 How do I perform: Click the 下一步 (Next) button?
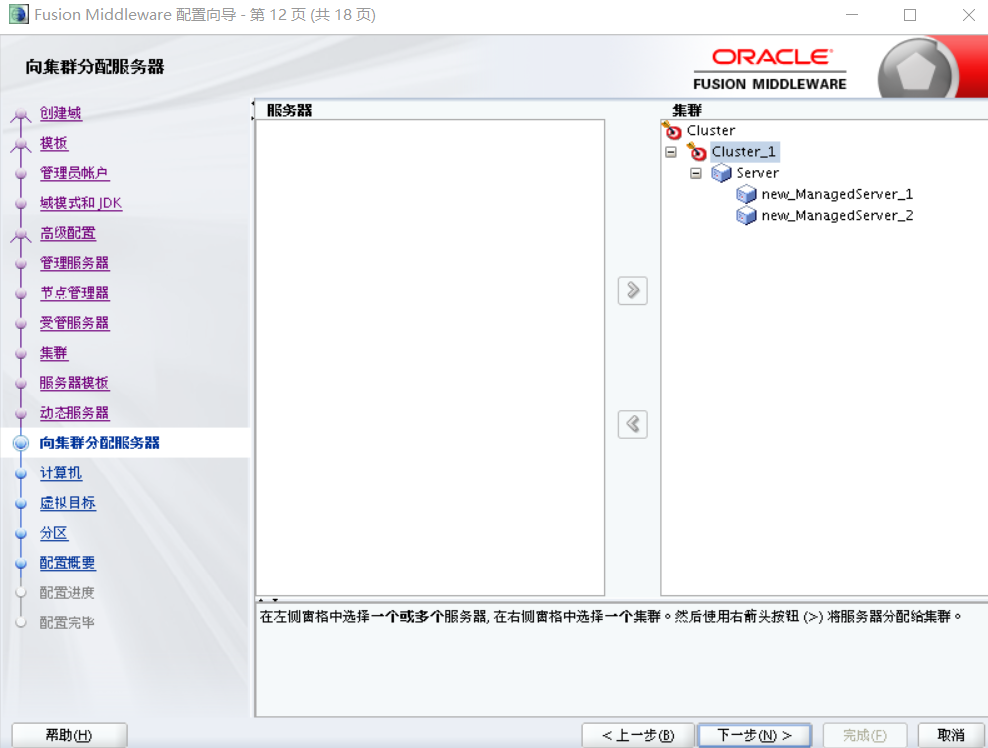click(x=754, y=735)
